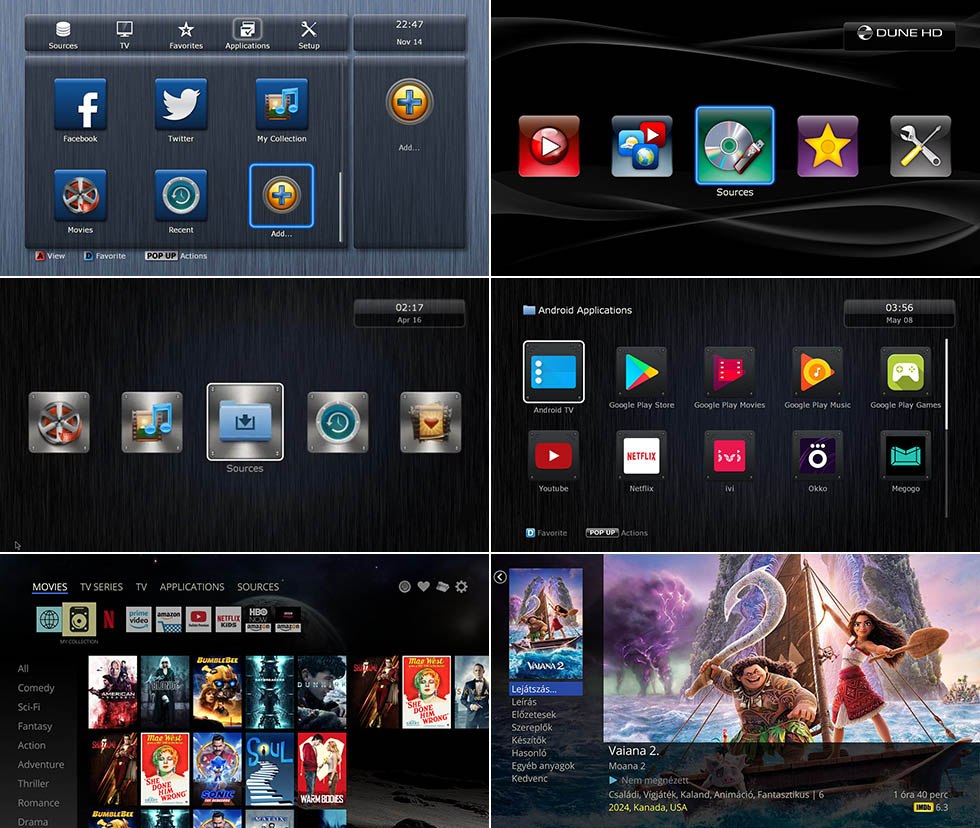Filter movies by Comedy genre
The width and height of the screenshot is (980, 828).
coord(36,688)
